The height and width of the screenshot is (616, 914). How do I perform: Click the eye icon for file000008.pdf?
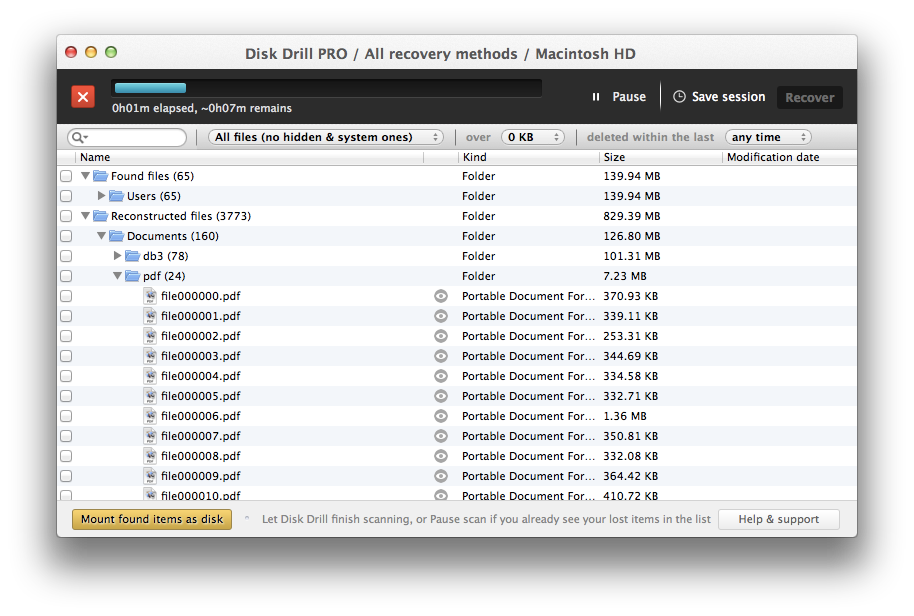click(x=441, y=456)
